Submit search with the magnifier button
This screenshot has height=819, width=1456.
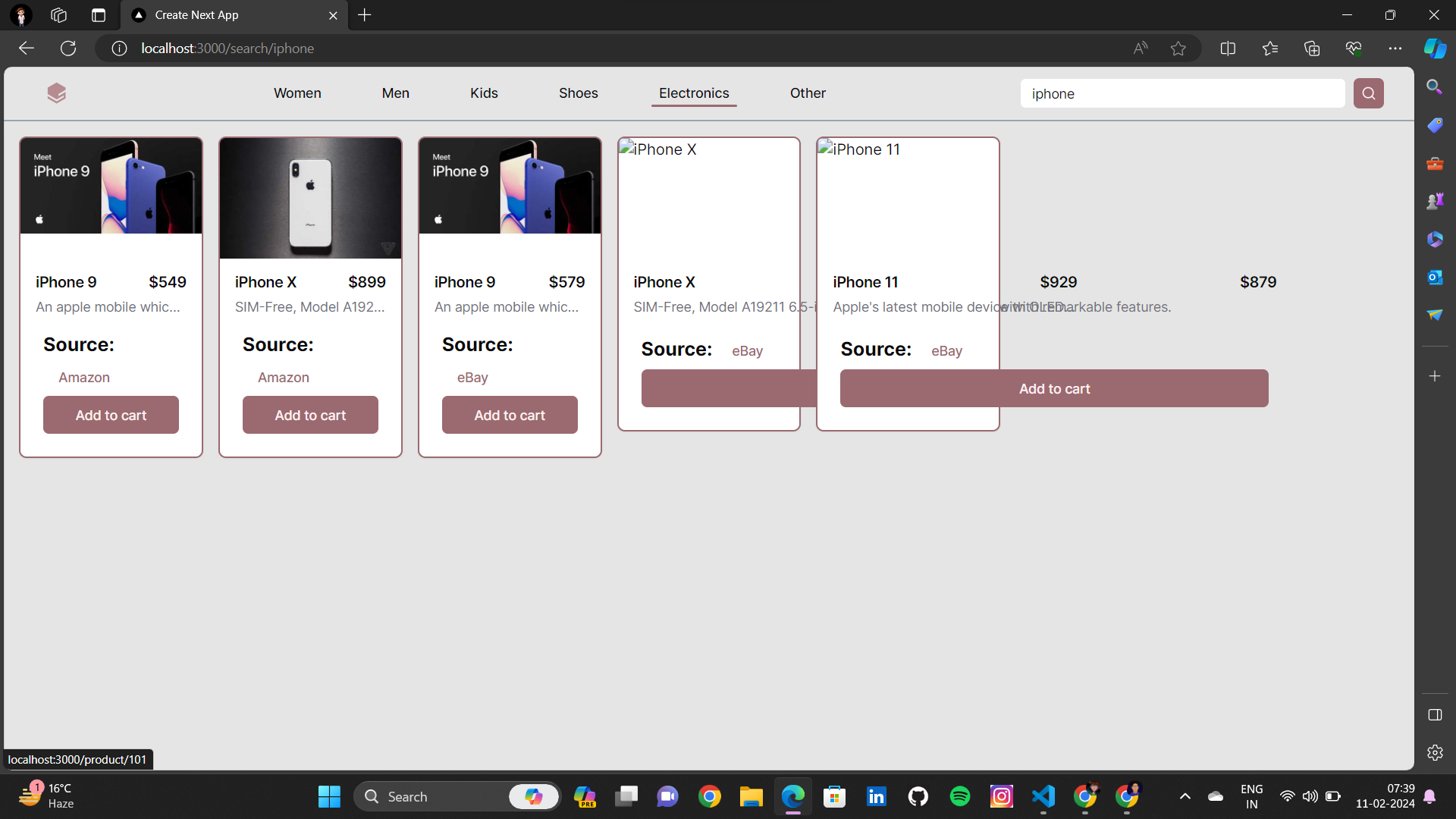pos(1369,93)
